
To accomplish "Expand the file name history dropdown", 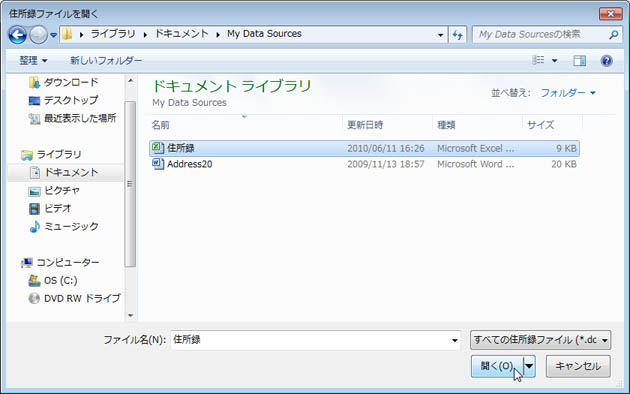I will pyautogui.click(x=454, y=340).
